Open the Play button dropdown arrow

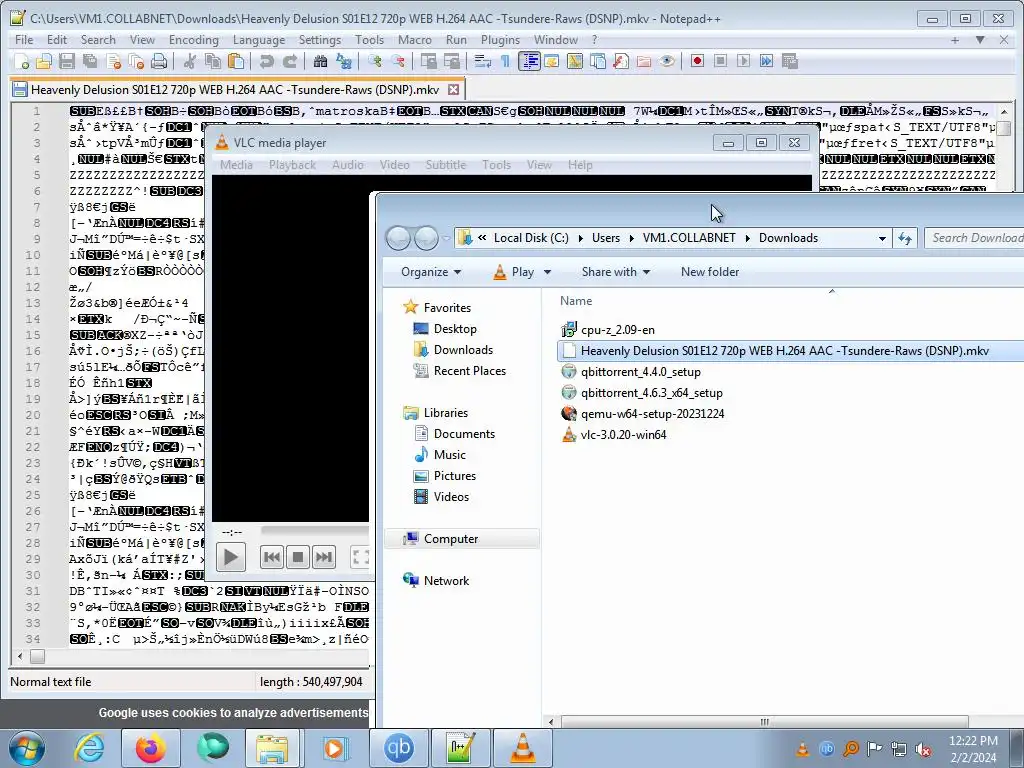[x=547, y=272]
